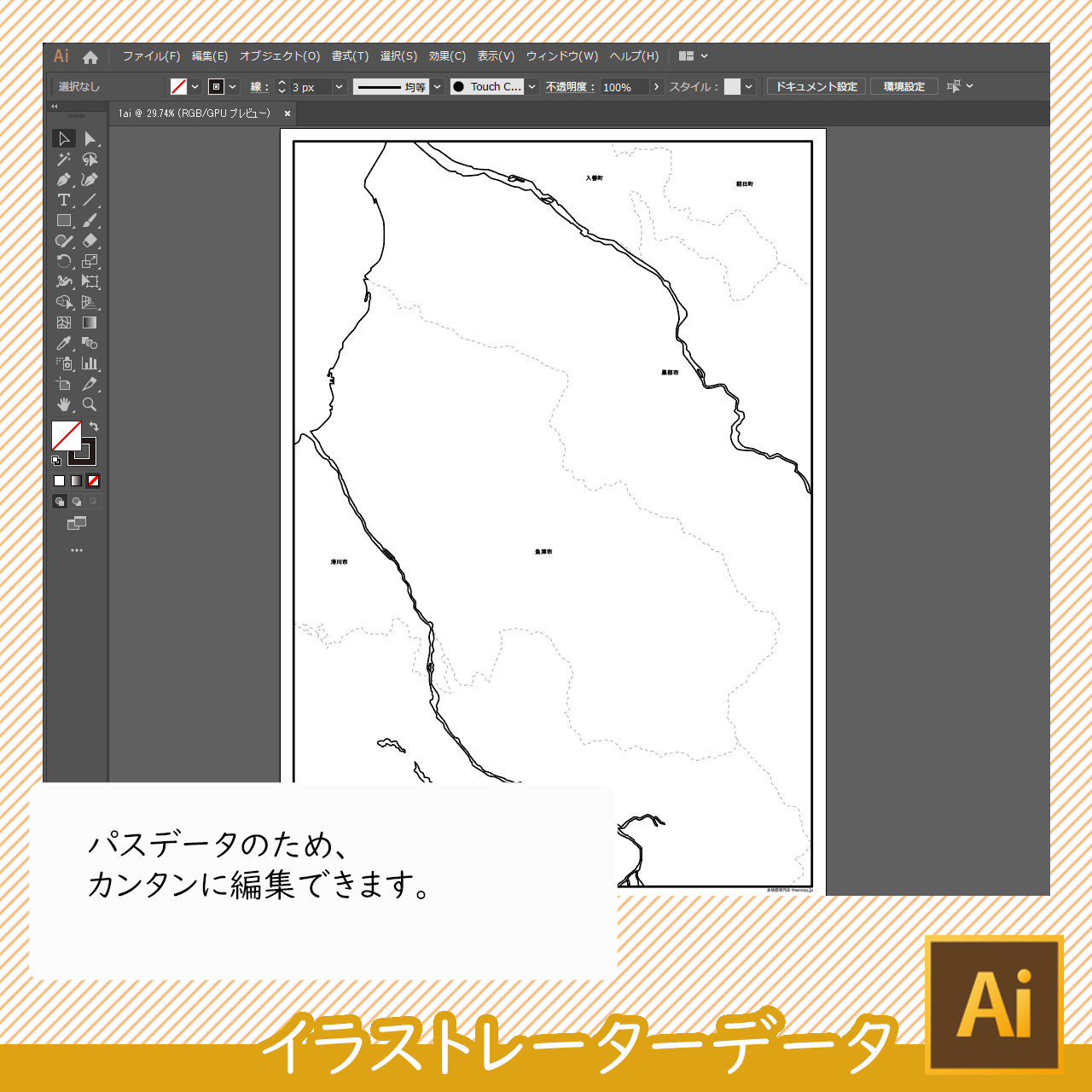Open Edit Toolbar three-dots button
This screenshot has height=1092, width=1092.
click(x=77, y=550)
